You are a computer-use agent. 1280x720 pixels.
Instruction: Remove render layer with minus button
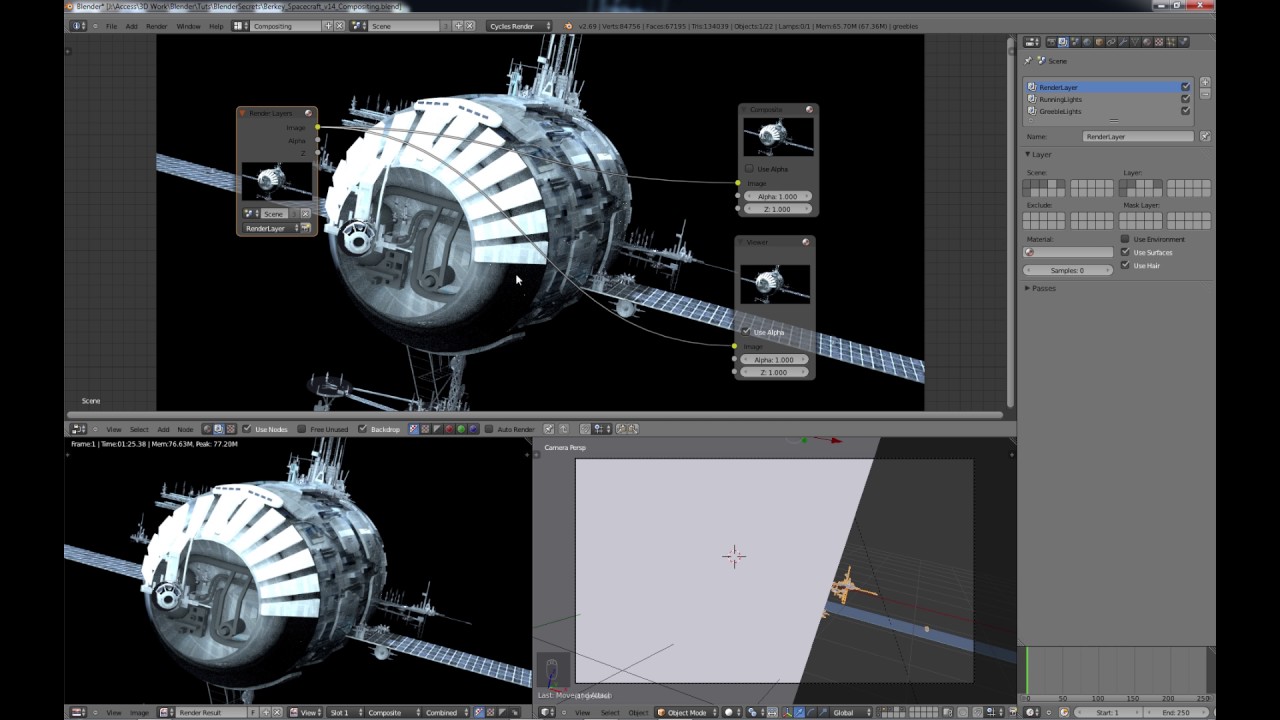tap(1205, 94)
